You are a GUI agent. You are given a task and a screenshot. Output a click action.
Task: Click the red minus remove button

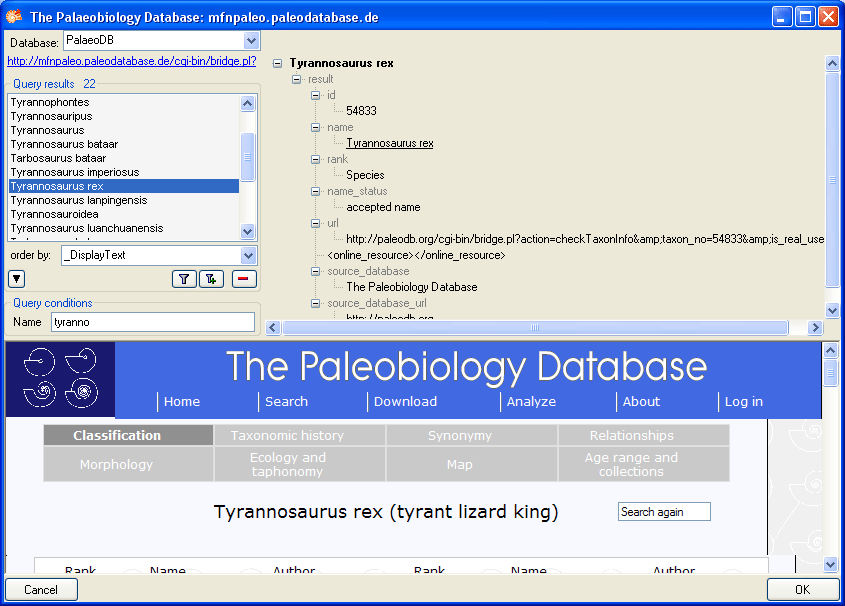click(x=244, y=279)
